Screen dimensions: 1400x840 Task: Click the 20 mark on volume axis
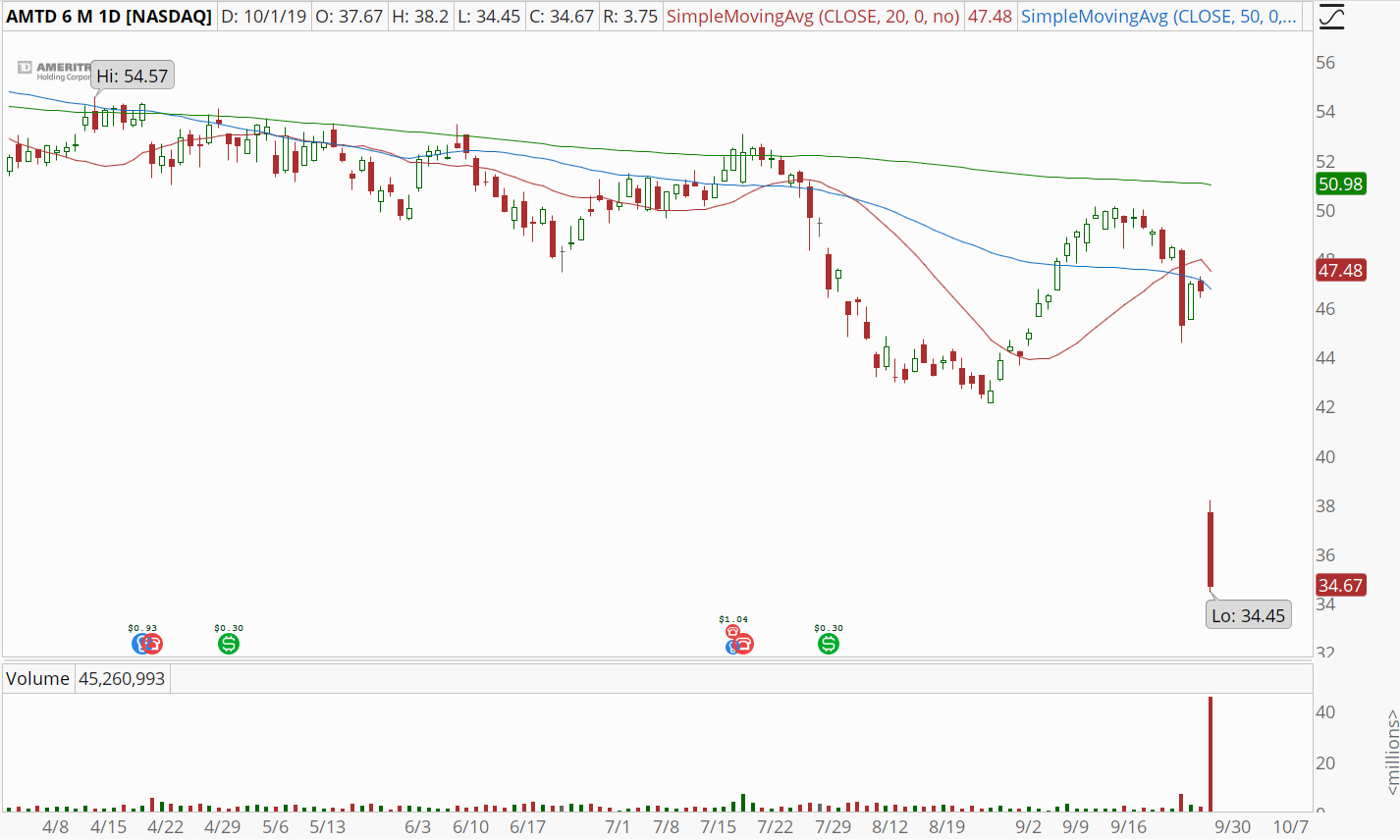(1325, 762)
